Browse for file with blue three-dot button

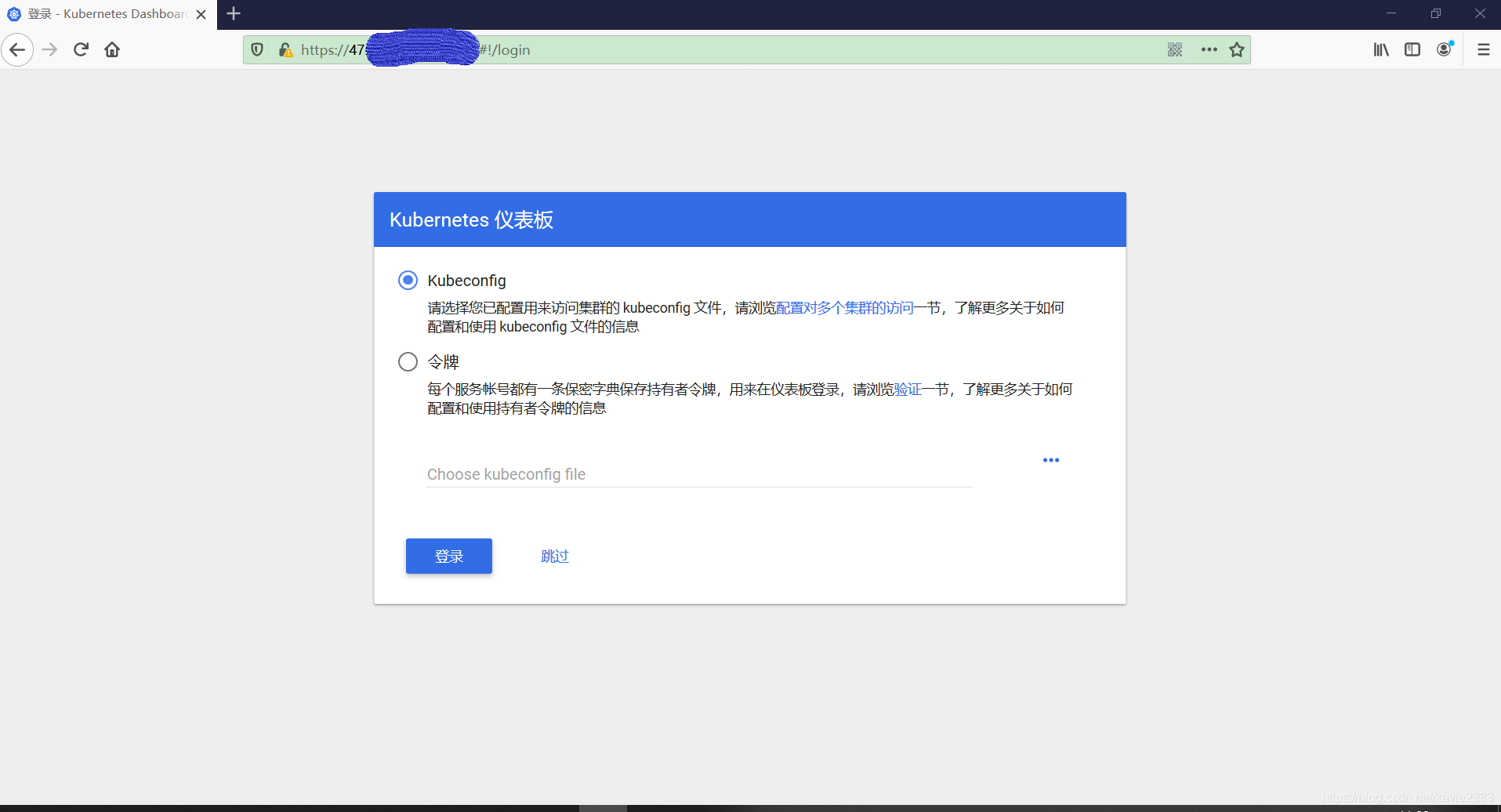point(1051,460)
